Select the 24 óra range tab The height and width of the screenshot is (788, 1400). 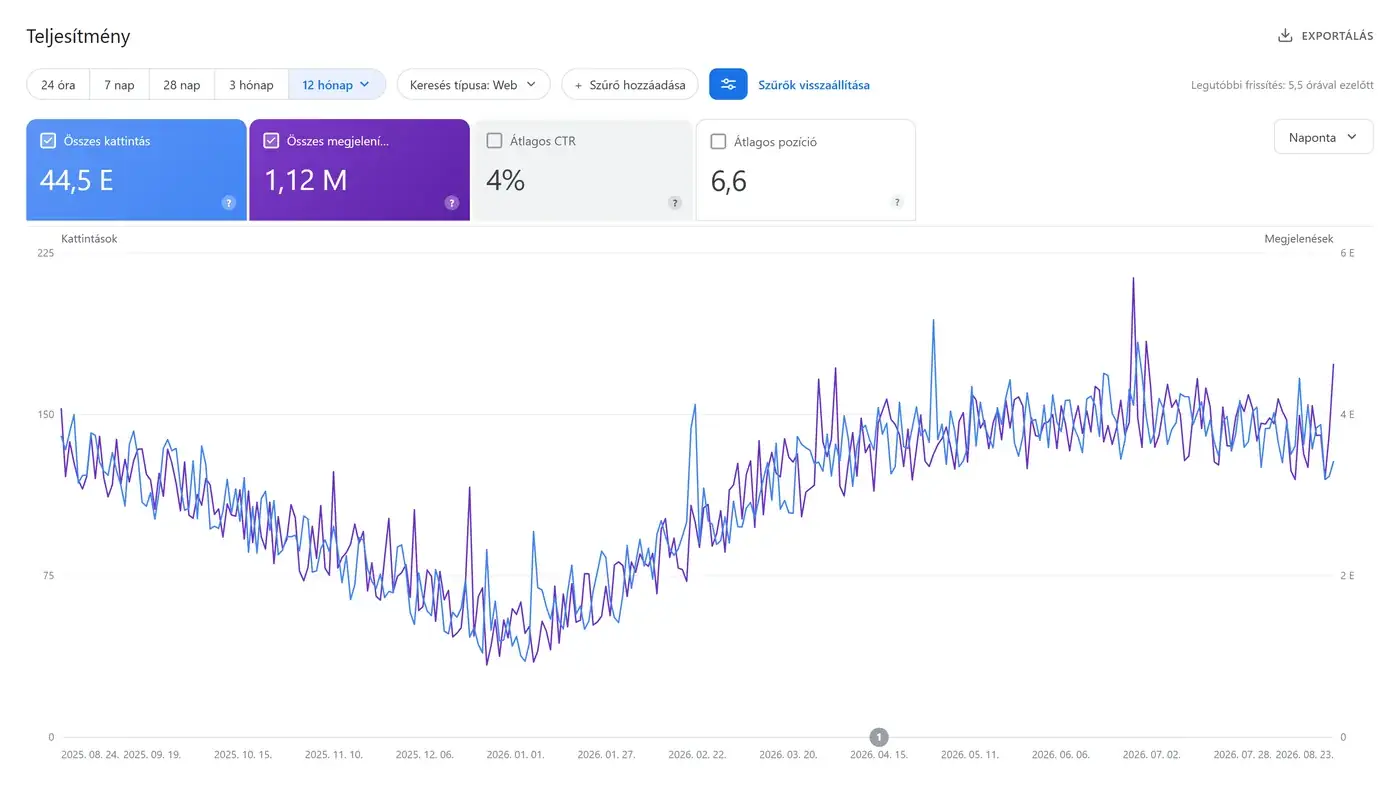pos(58,85)
